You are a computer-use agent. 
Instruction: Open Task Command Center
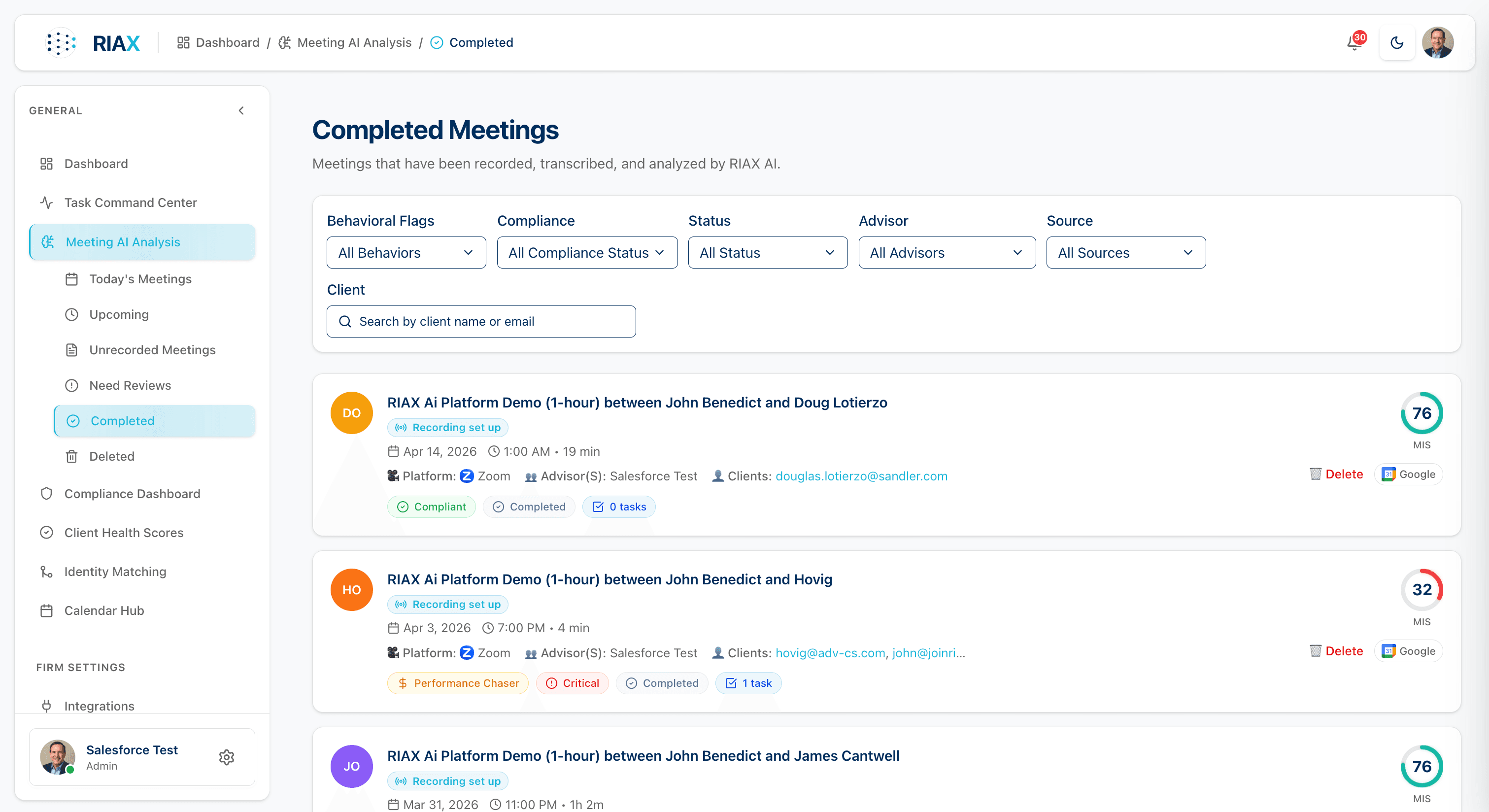(x=142, y=203)
